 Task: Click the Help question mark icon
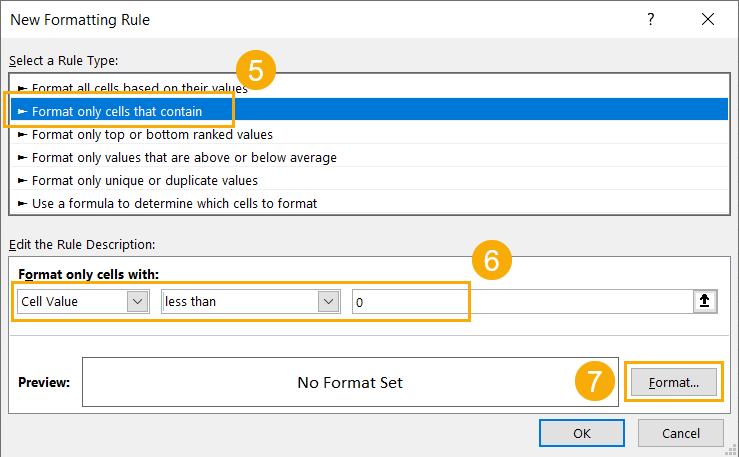click(651, 19)
